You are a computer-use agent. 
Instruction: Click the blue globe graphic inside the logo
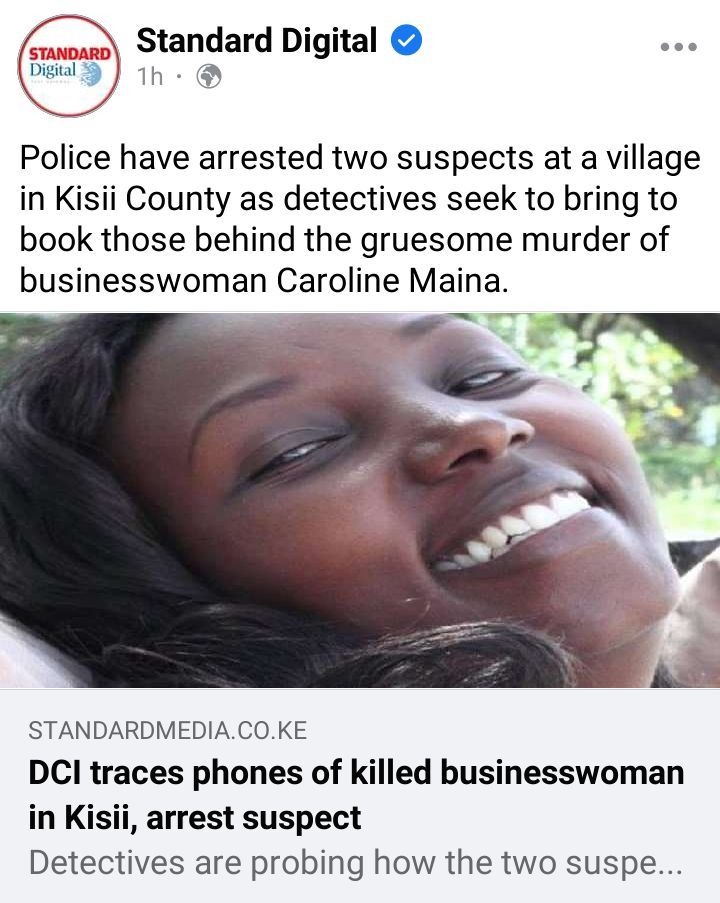[90, 74]
